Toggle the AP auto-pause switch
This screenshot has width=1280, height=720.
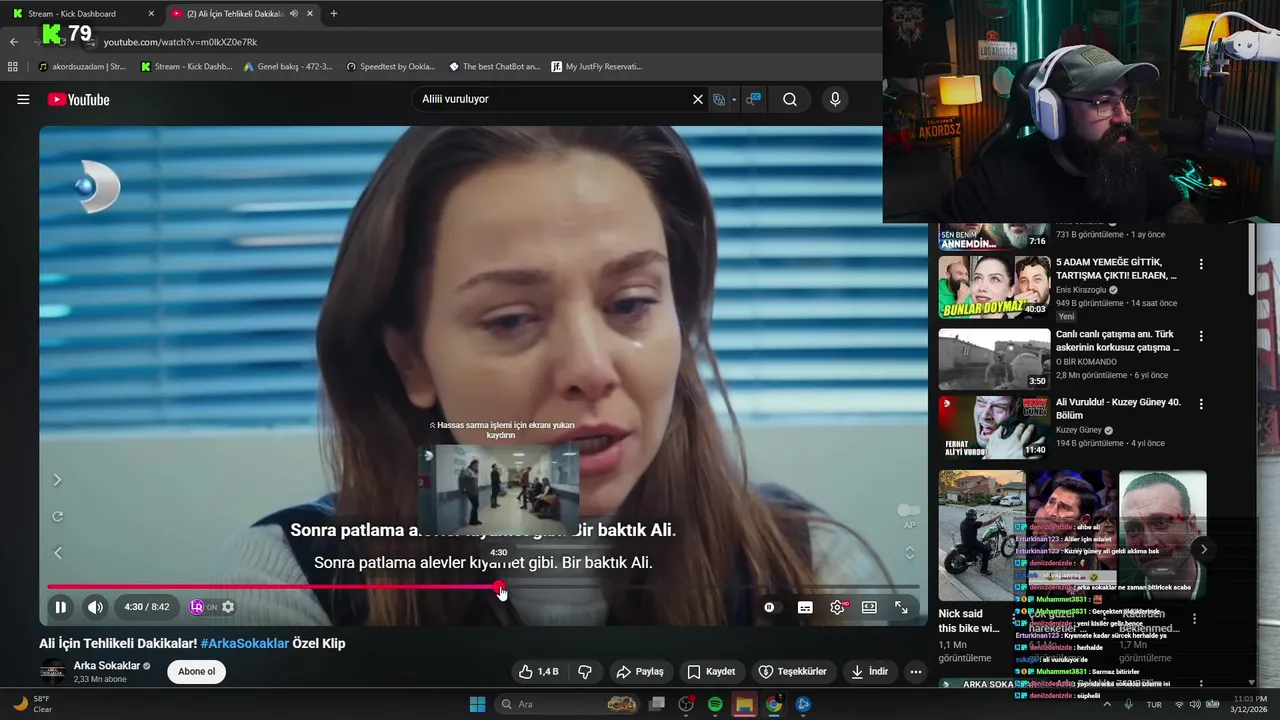click(x=908, y=511)
